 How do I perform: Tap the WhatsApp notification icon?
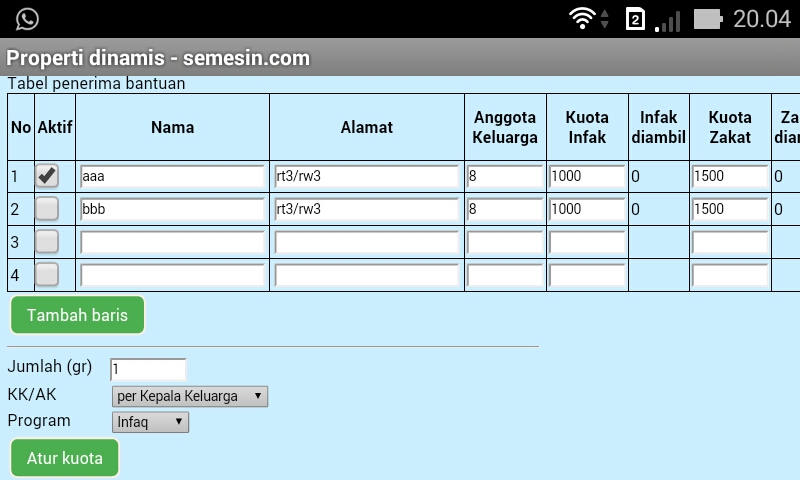point(27,19)
